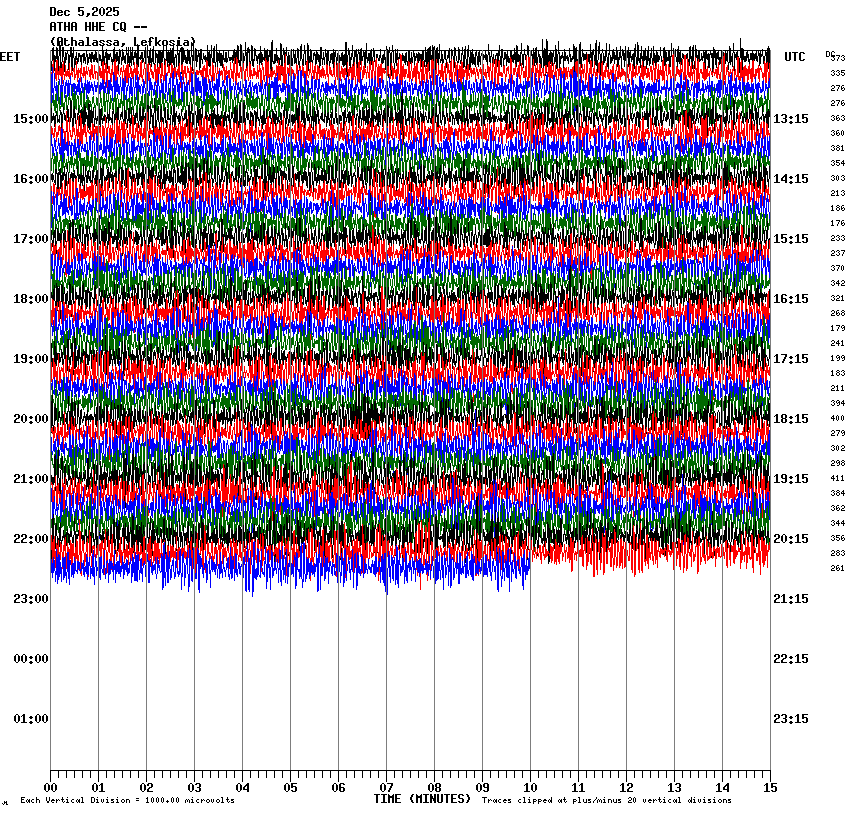Click the 23:15 UTC row label
The width and height of the screenshot is (850, 814).
pos(791,719)
